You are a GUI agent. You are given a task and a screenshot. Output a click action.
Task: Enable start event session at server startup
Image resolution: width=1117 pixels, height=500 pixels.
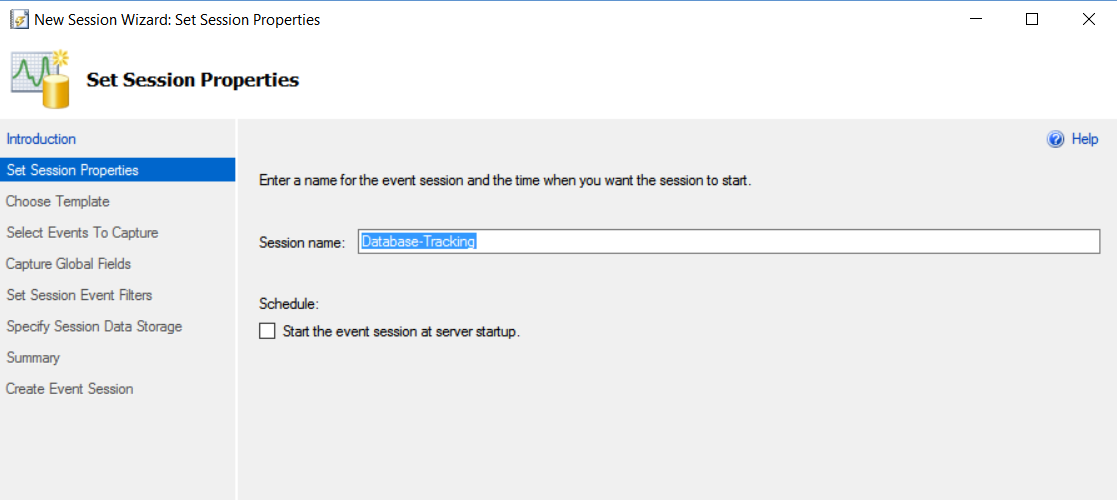(267, 332)
